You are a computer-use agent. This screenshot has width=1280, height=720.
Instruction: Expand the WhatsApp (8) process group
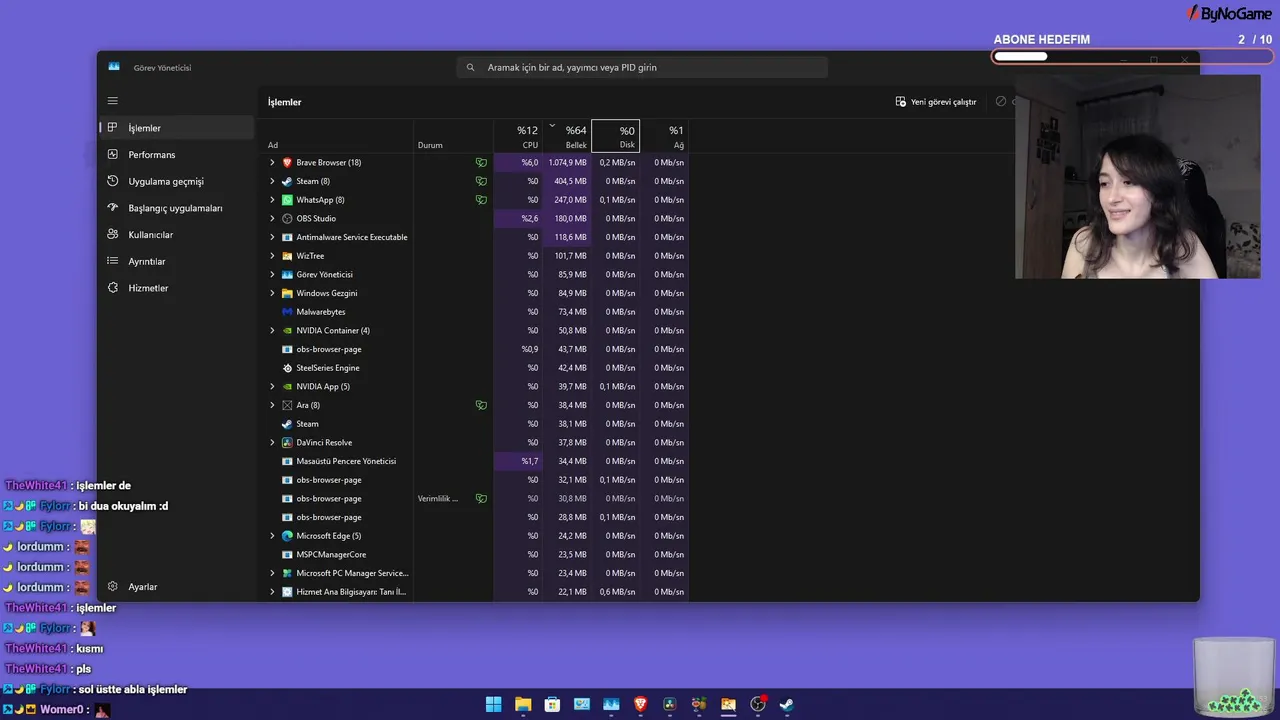272,200
